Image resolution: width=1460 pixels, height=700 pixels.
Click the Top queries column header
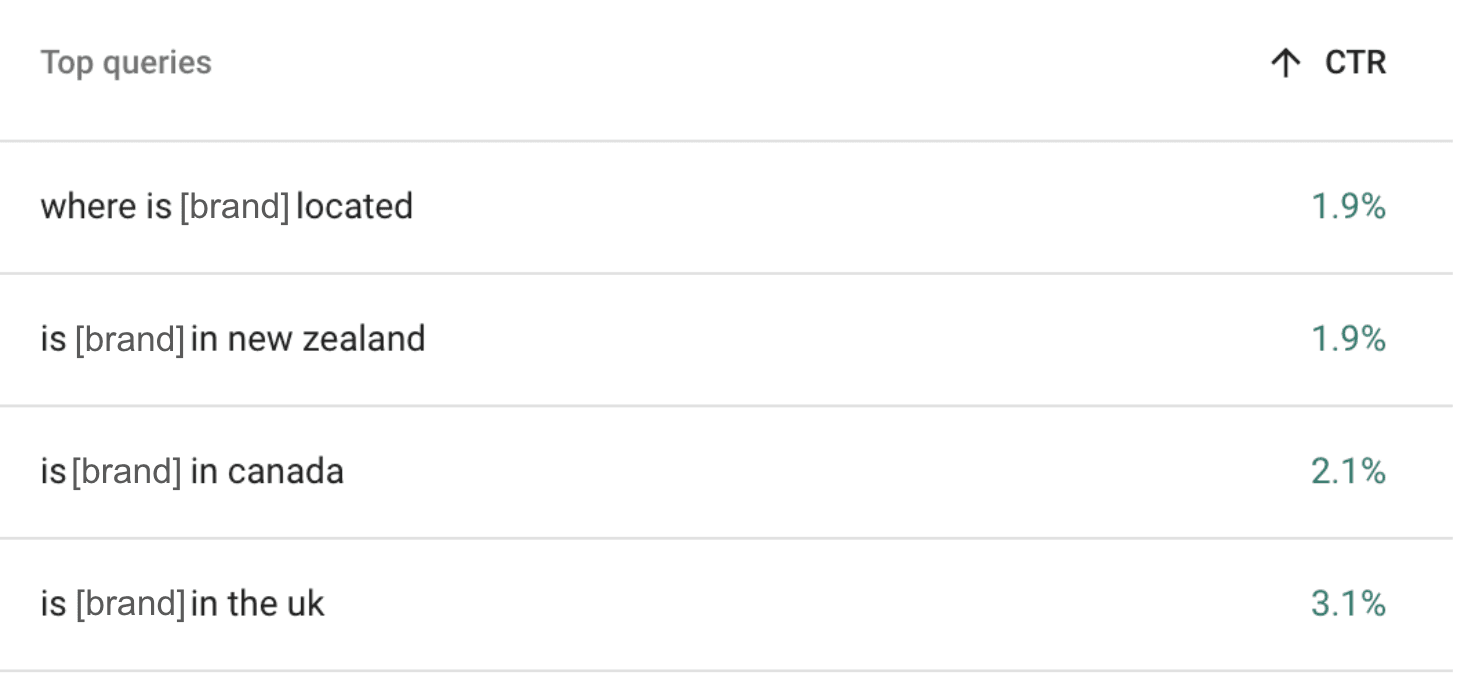126,63
